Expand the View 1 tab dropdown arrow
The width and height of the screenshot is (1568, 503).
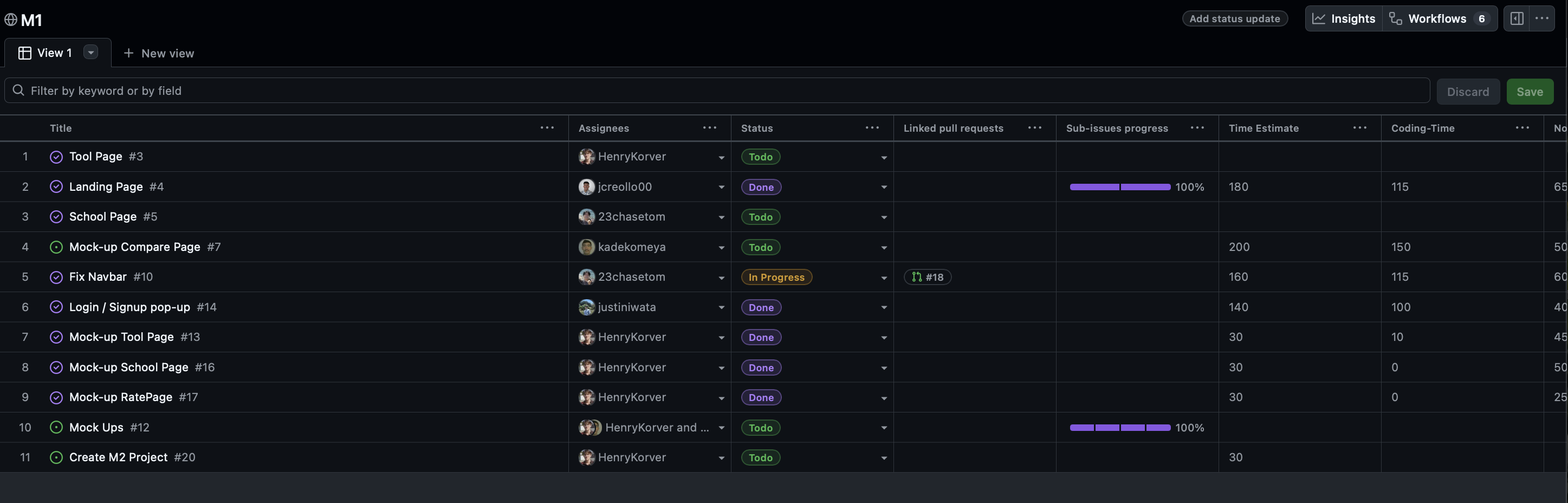90,53
